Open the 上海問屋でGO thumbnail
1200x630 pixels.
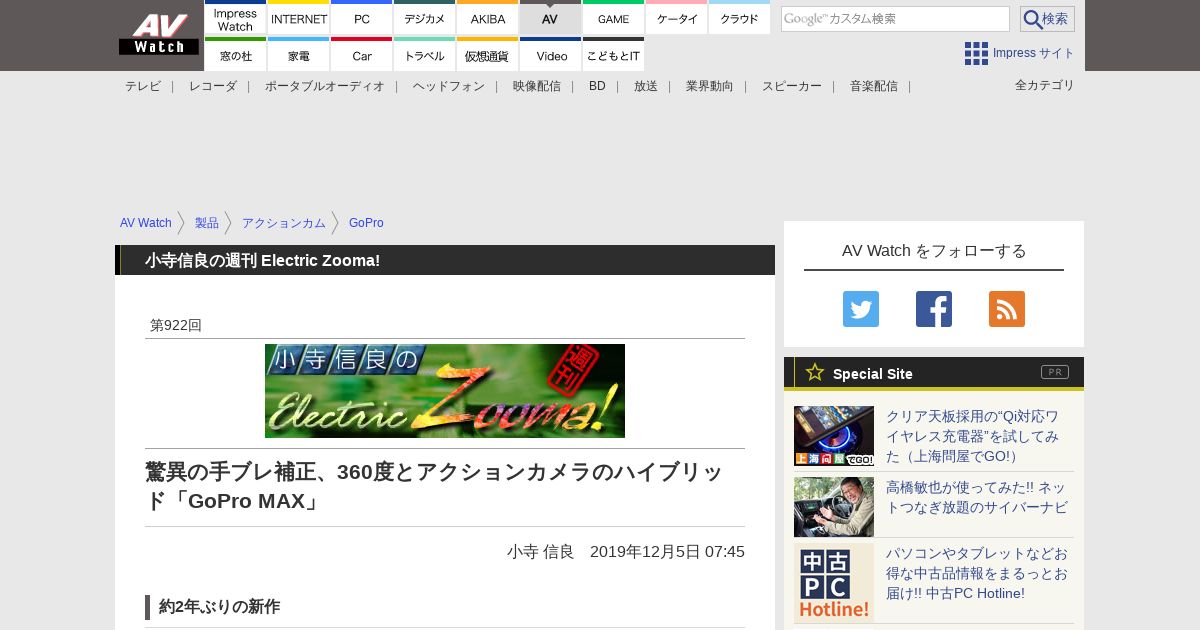coord(834,436)
